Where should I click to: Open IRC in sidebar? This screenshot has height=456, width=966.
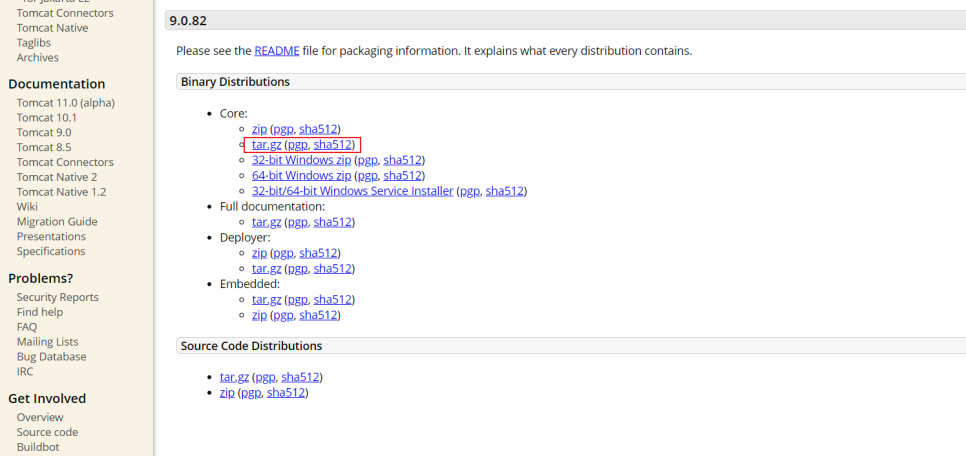25,371
